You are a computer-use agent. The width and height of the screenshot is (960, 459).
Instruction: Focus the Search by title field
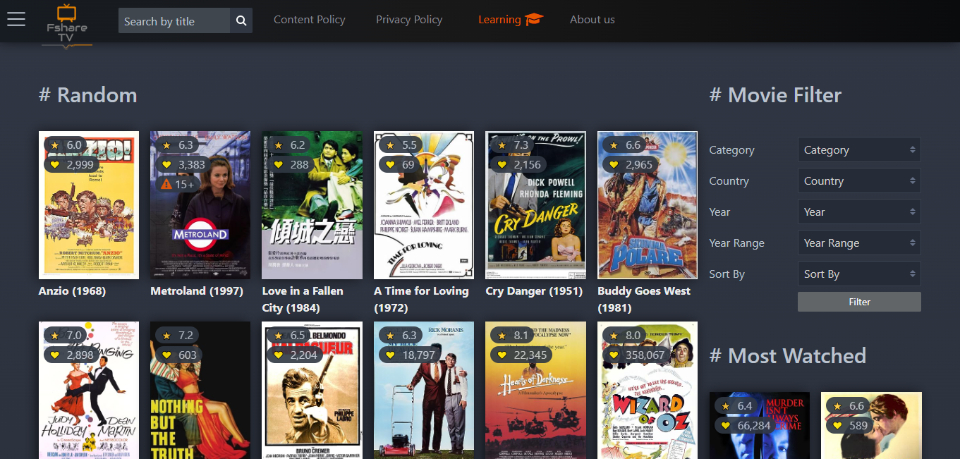(174, 21)
